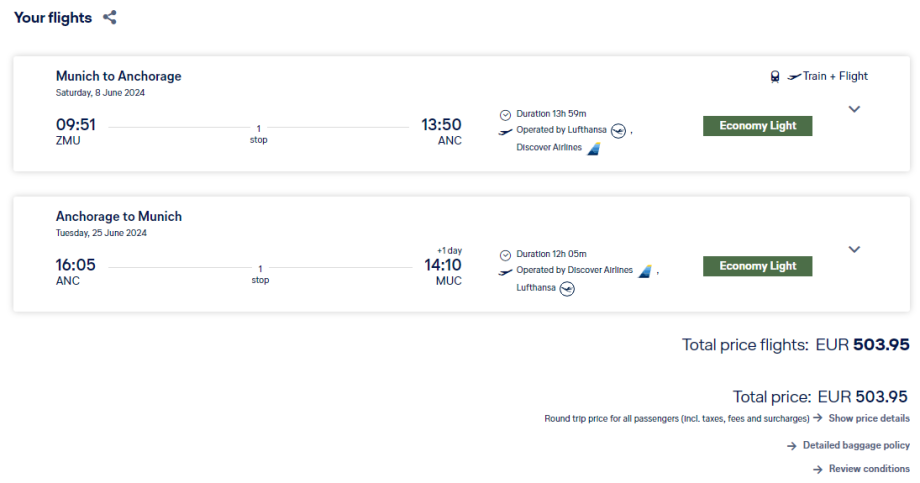Click the 1 stop label on return flight
920x483 pixels.
point(259,274)
